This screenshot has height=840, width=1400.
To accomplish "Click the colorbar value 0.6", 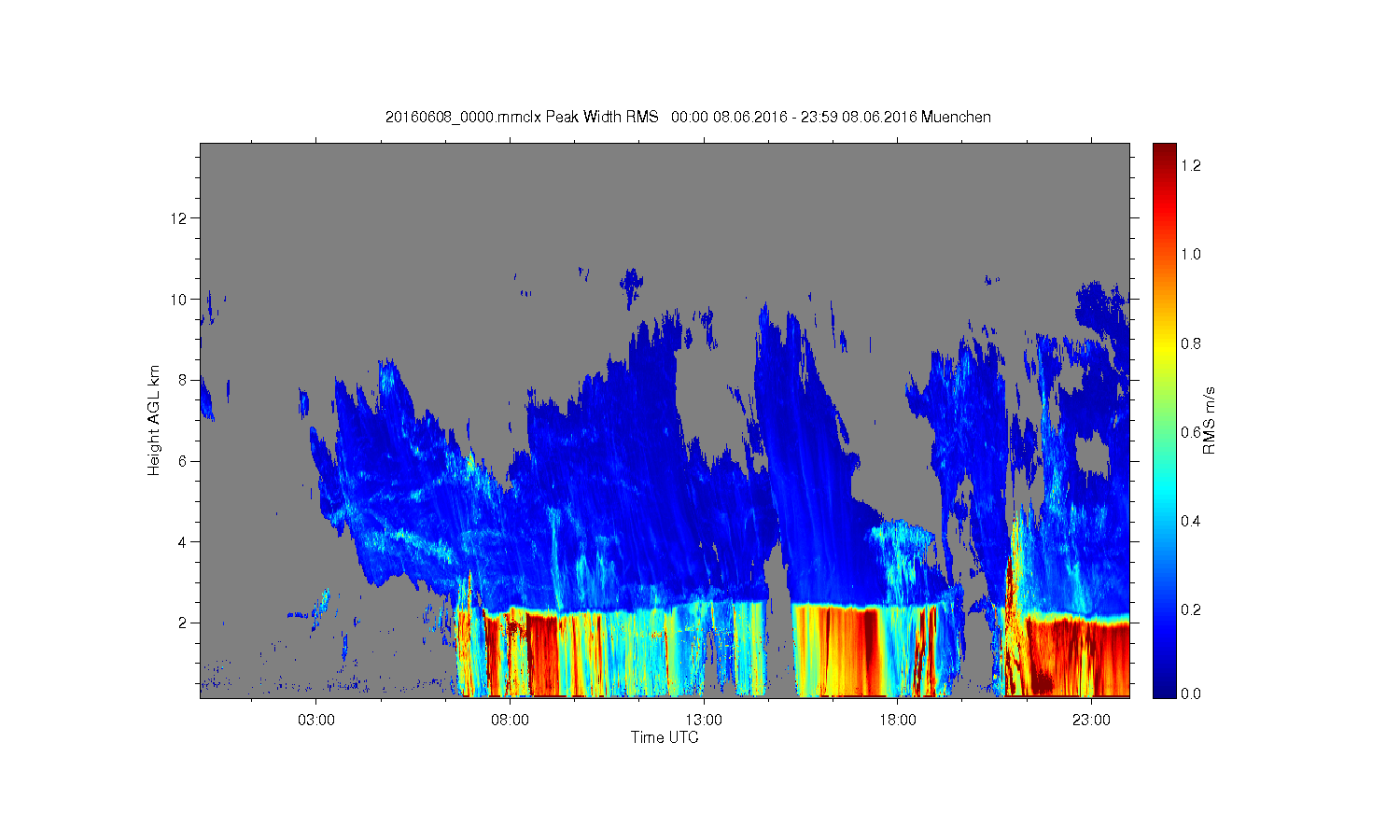I will click(x=1190, y=432).
